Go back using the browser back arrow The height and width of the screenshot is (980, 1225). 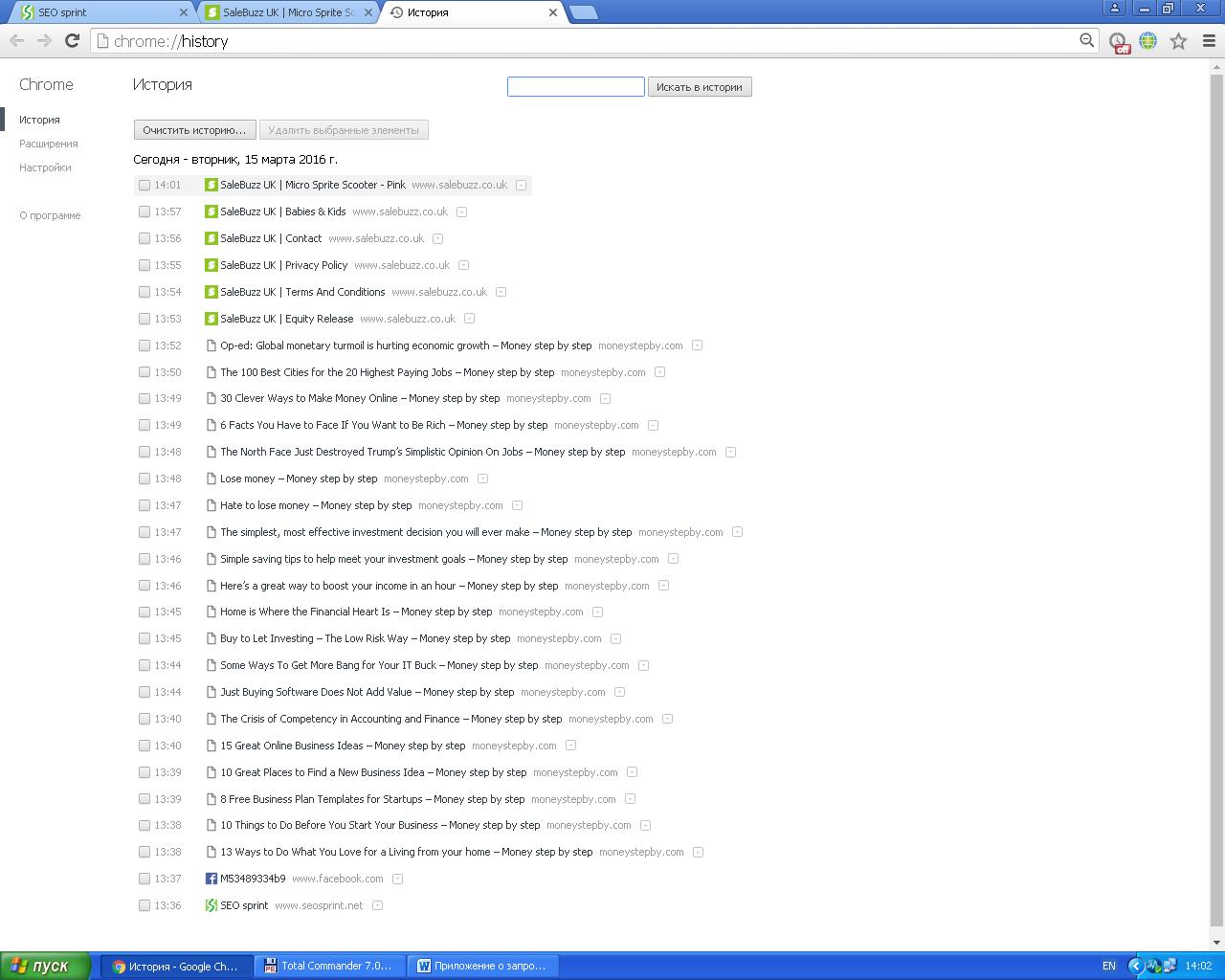click(x=16, y=40)
